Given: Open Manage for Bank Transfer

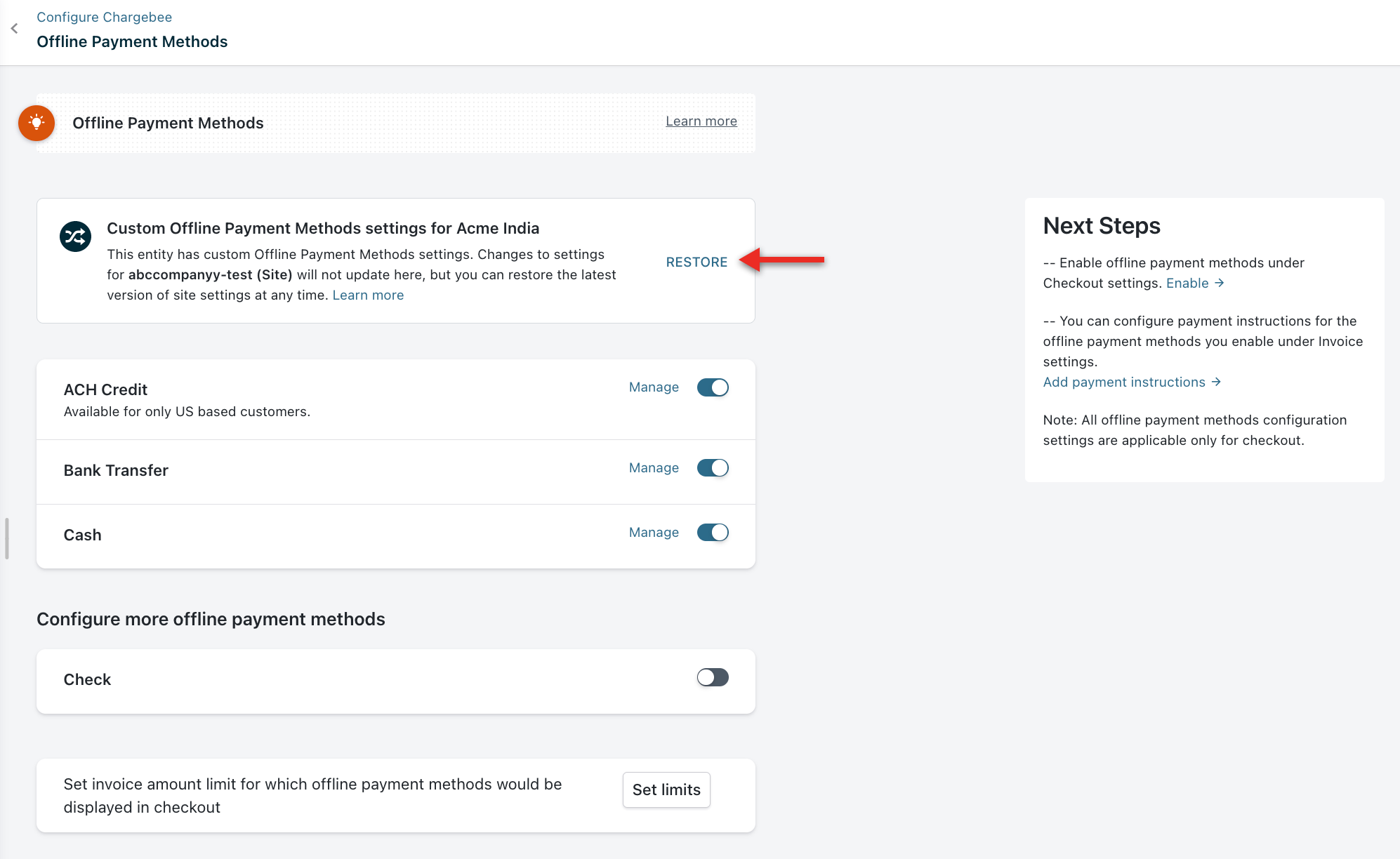Looking at the screenshot, I should [654, 468].
